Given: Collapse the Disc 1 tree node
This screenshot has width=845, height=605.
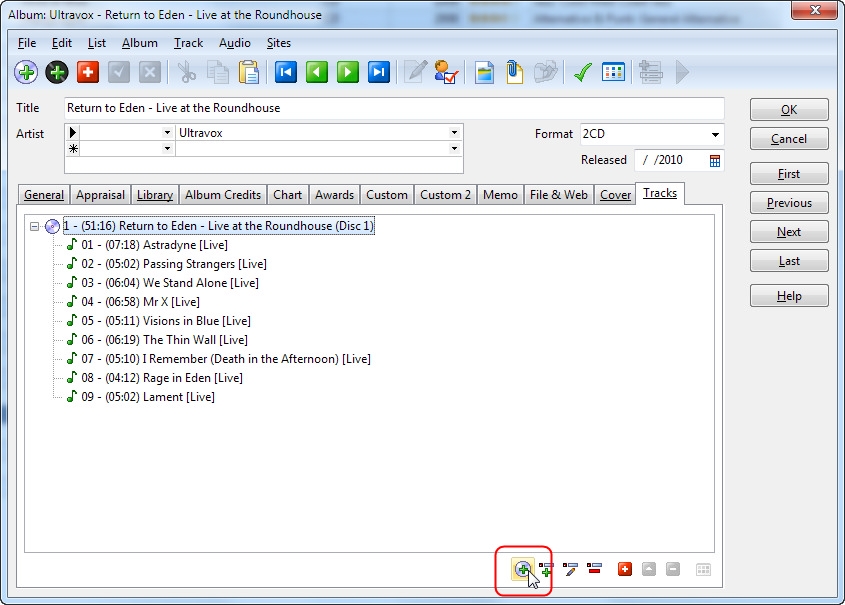Looking at the screenshot, I should click(x=34, y=226).
